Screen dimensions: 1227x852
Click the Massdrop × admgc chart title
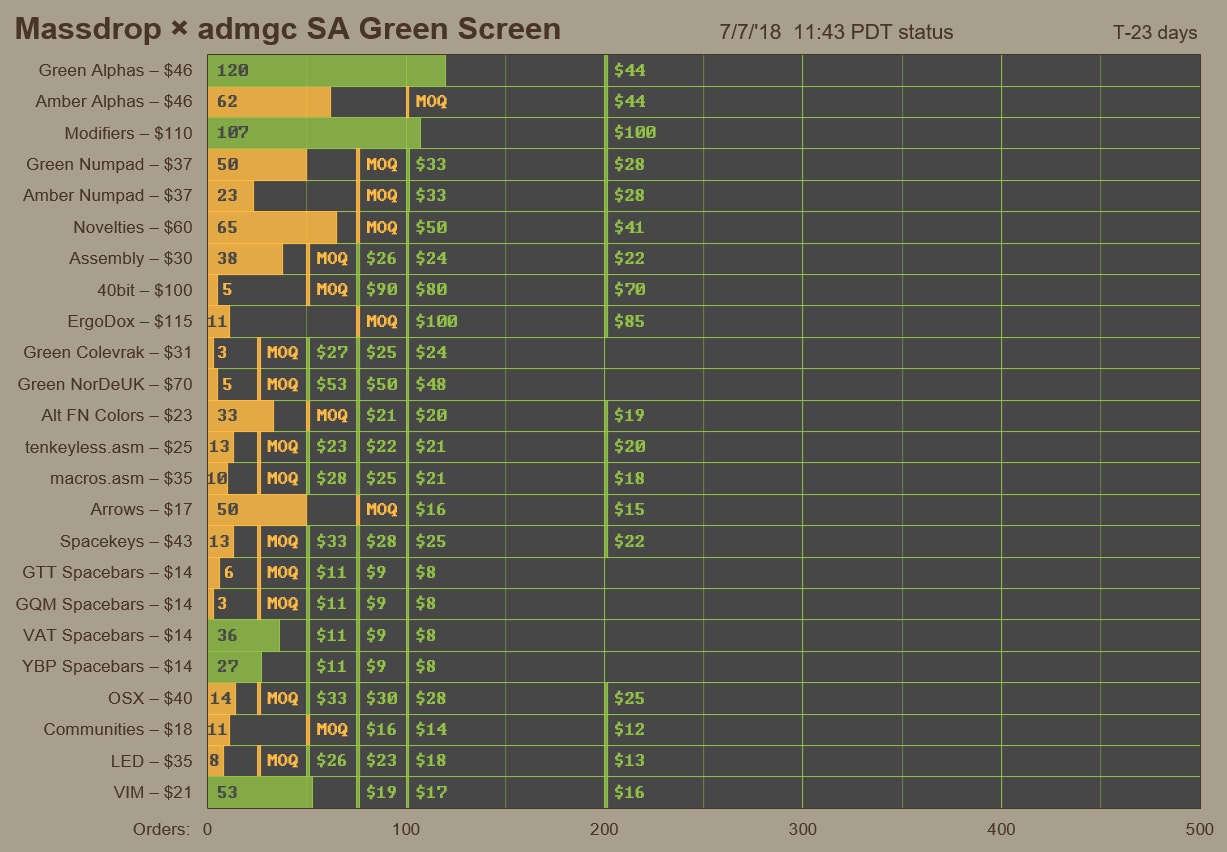point(288,29)
